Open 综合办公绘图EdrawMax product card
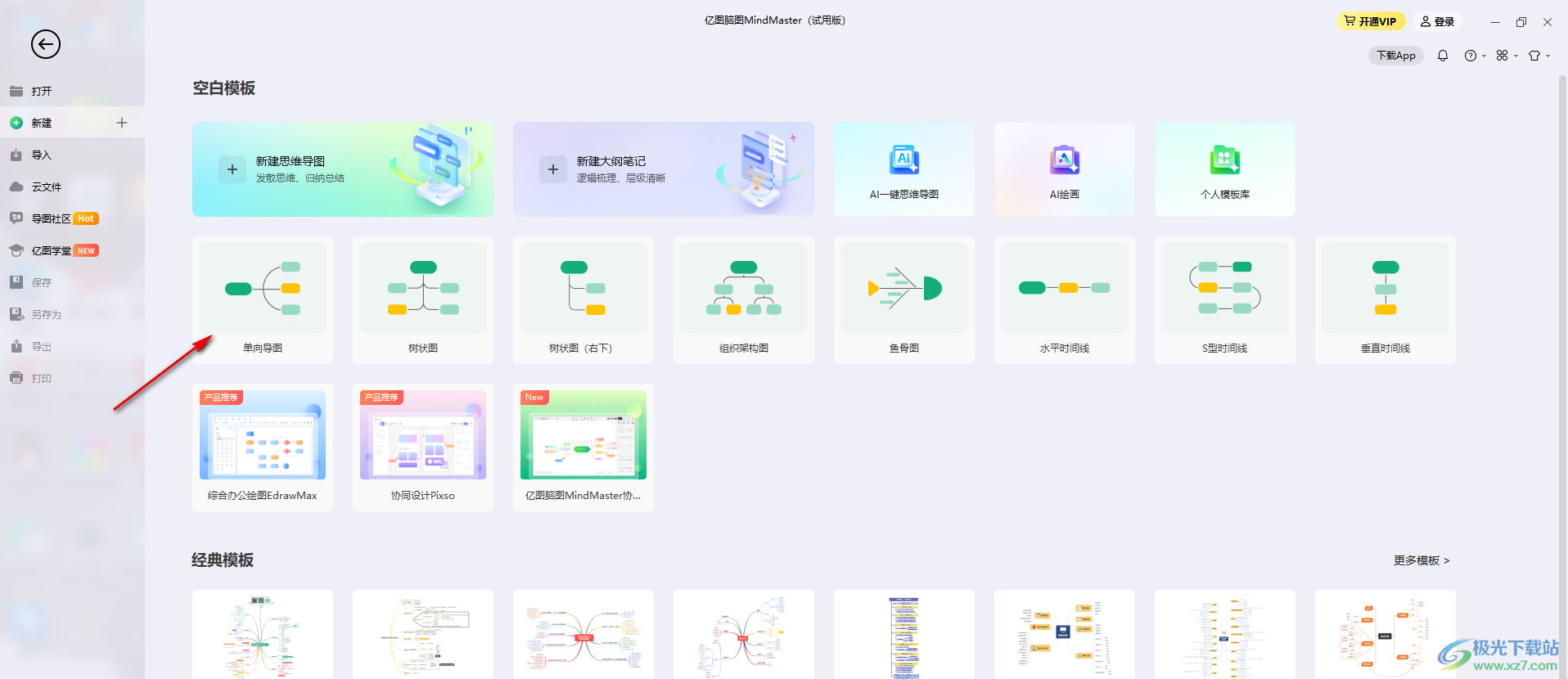 (x=263, y=447)
